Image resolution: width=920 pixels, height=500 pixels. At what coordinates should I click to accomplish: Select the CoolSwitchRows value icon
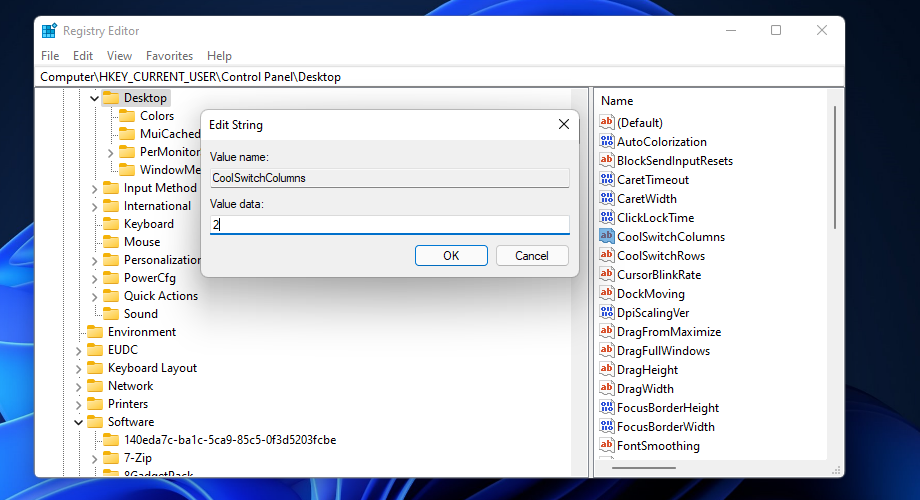(x=607, y=255)
